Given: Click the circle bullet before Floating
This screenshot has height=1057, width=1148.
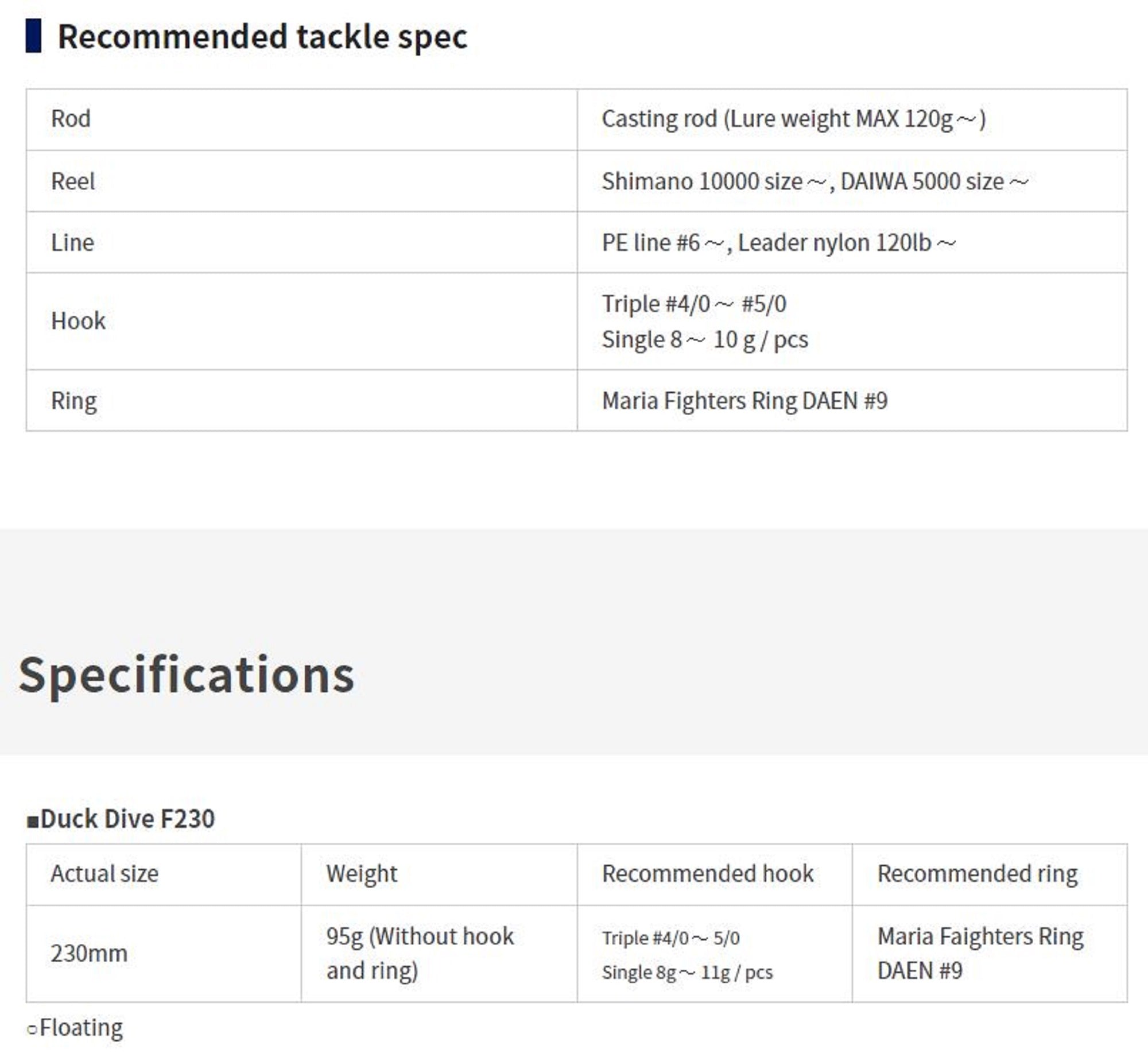Looking at the screenshot, I should tap(32, 1029).
